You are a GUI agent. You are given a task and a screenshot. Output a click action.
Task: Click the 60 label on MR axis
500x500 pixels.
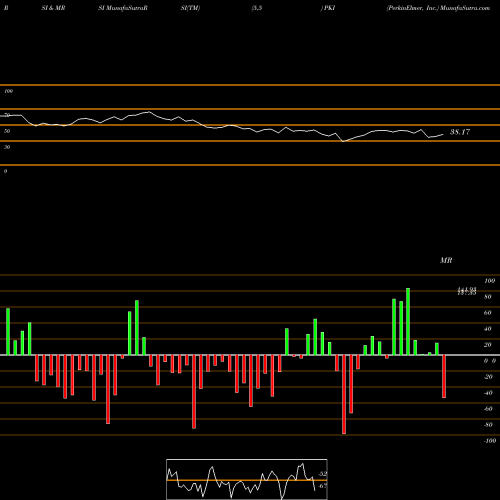pyautogui.click(x=488, y=313)
